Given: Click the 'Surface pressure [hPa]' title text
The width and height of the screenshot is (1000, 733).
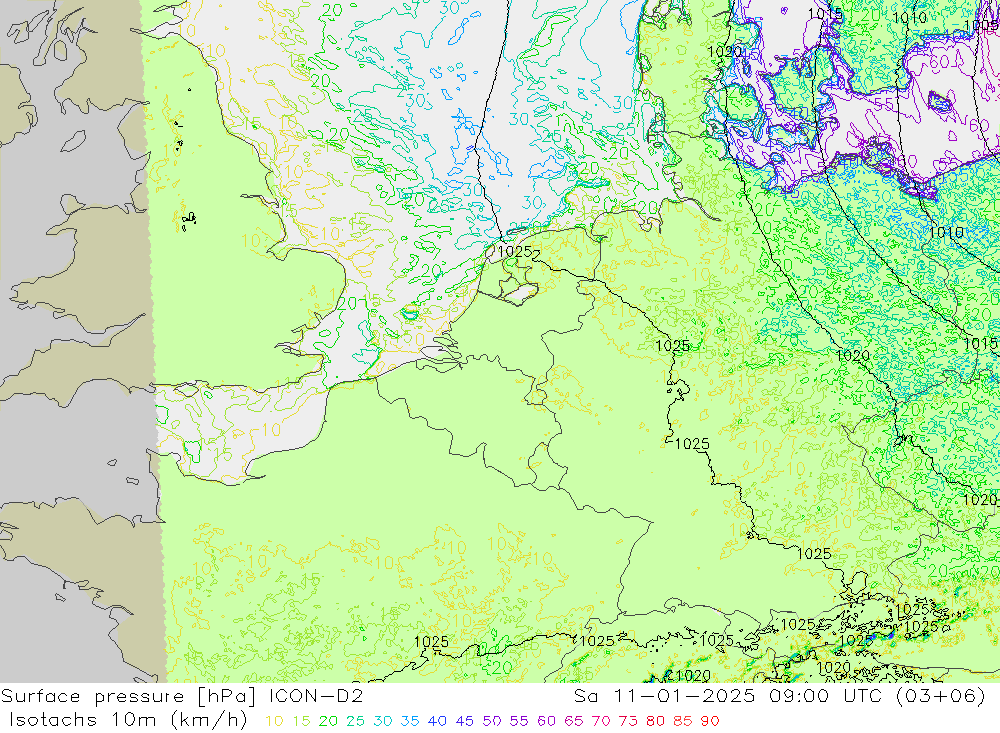Looking at the screenshot, I should pos(128,696).
